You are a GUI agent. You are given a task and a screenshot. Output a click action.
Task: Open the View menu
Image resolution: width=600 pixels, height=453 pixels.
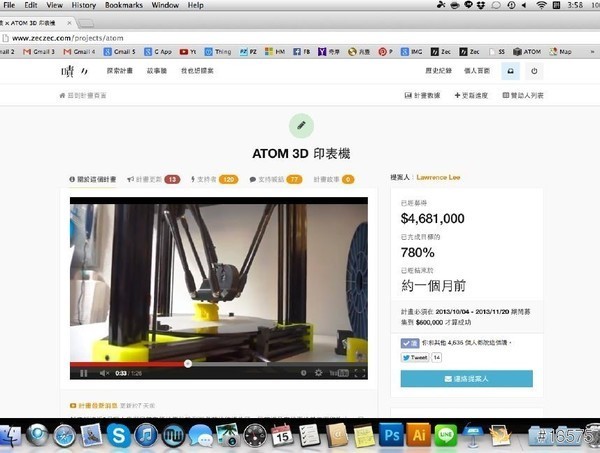pyautogui.click(x=54, y=5)
